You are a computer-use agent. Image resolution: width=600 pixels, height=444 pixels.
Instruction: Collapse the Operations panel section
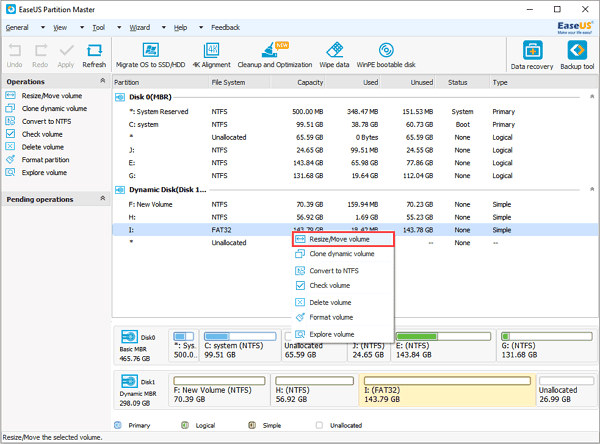[101, 82]
